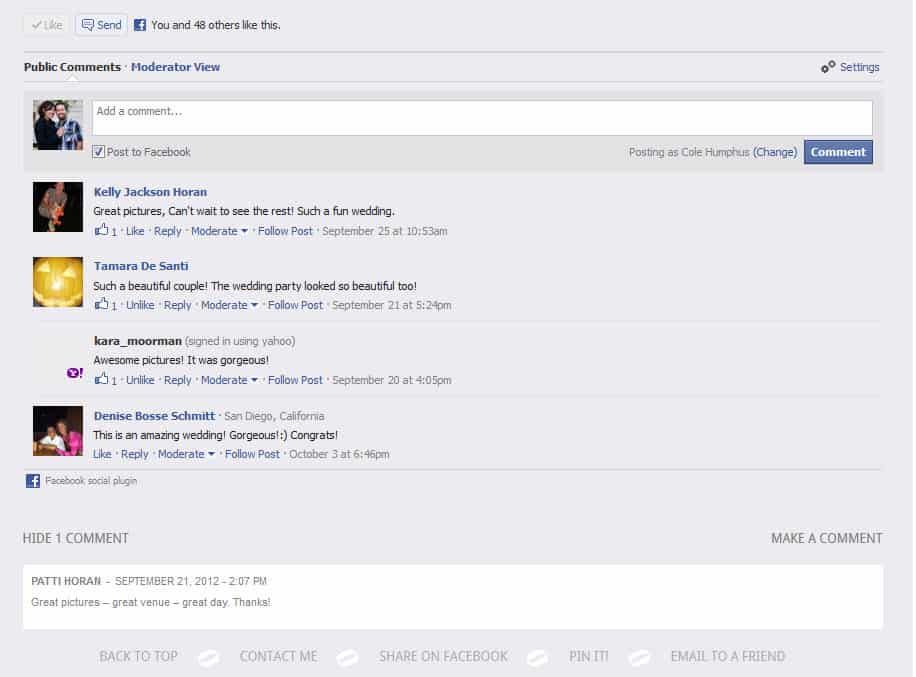
Task: Click thumbs-up icon on Kelly Jackson Horan's comment
Action: 101,230
